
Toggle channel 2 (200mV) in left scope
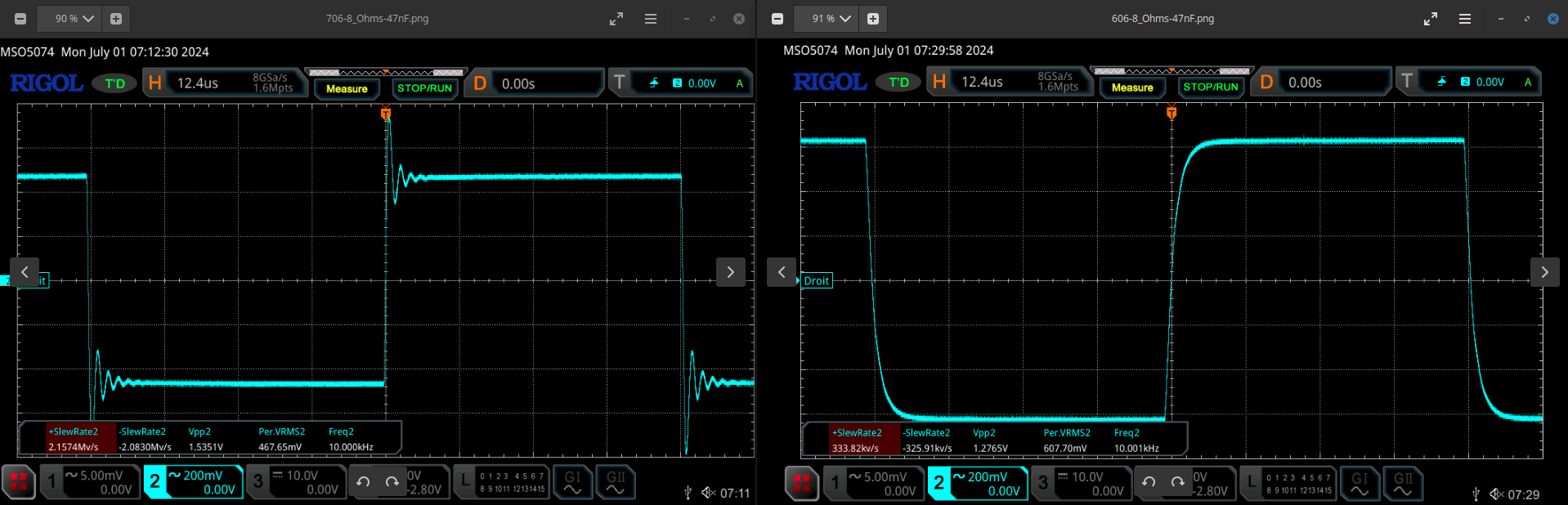[x=194, y=482]
